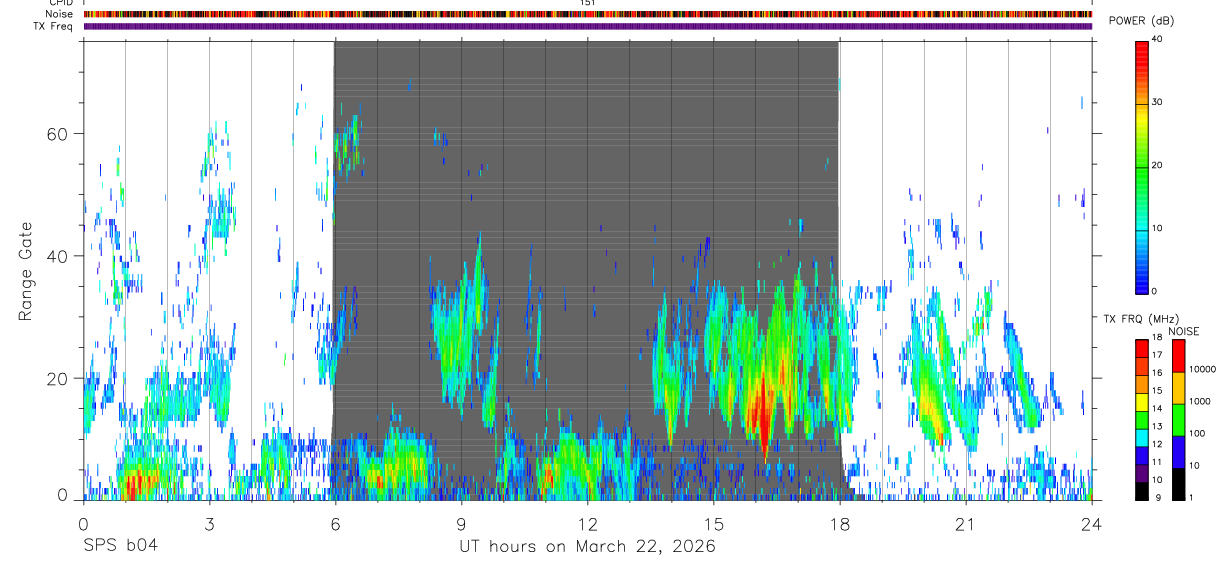The image size is (1228, 567).
Task: Click the 20 label on the range gate axis
Action: (59, 379)
